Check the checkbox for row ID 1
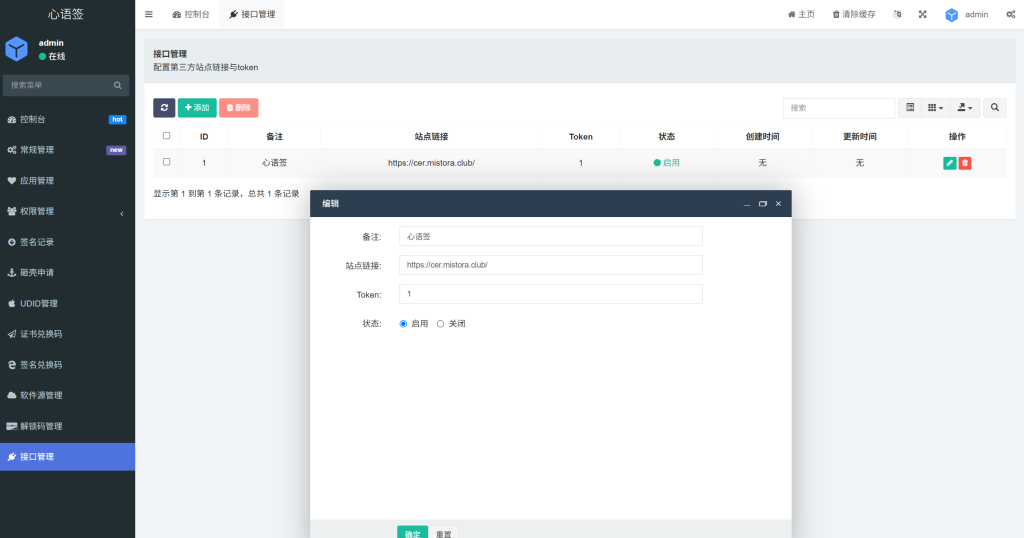Screen dimensions: 1024x538 pyautogui.click(x=167, y=162)
